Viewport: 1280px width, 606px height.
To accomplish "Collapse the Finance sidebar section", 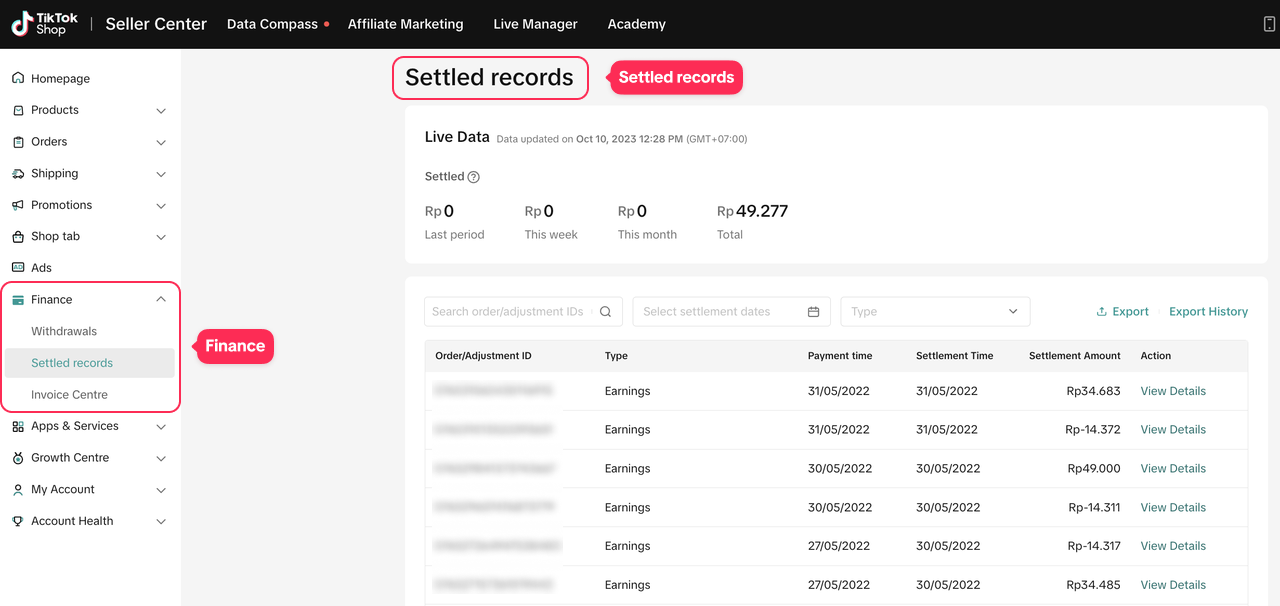I will pyautogui.click(x=161, y=300).
